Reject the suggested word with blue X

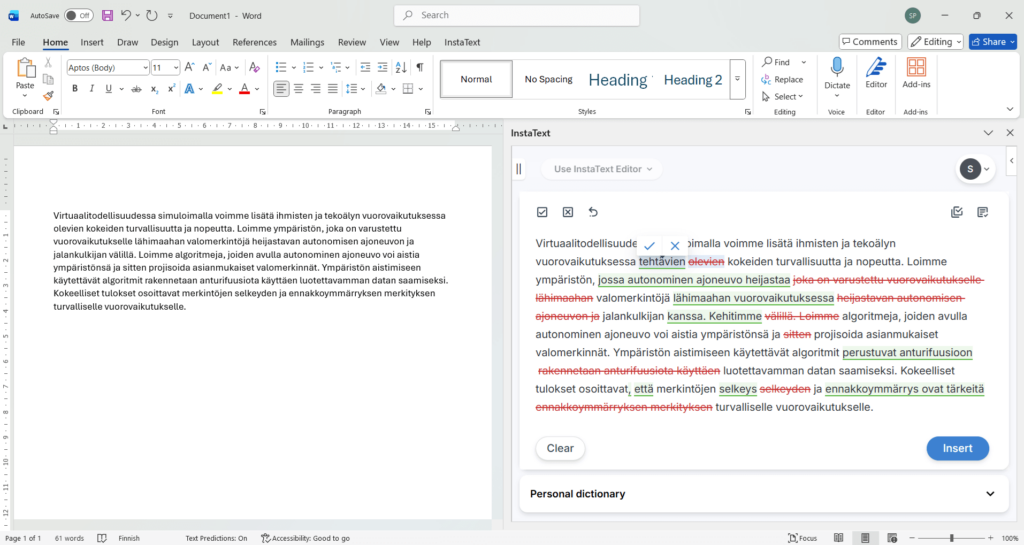pyautogui.click(x=675, y=245)
